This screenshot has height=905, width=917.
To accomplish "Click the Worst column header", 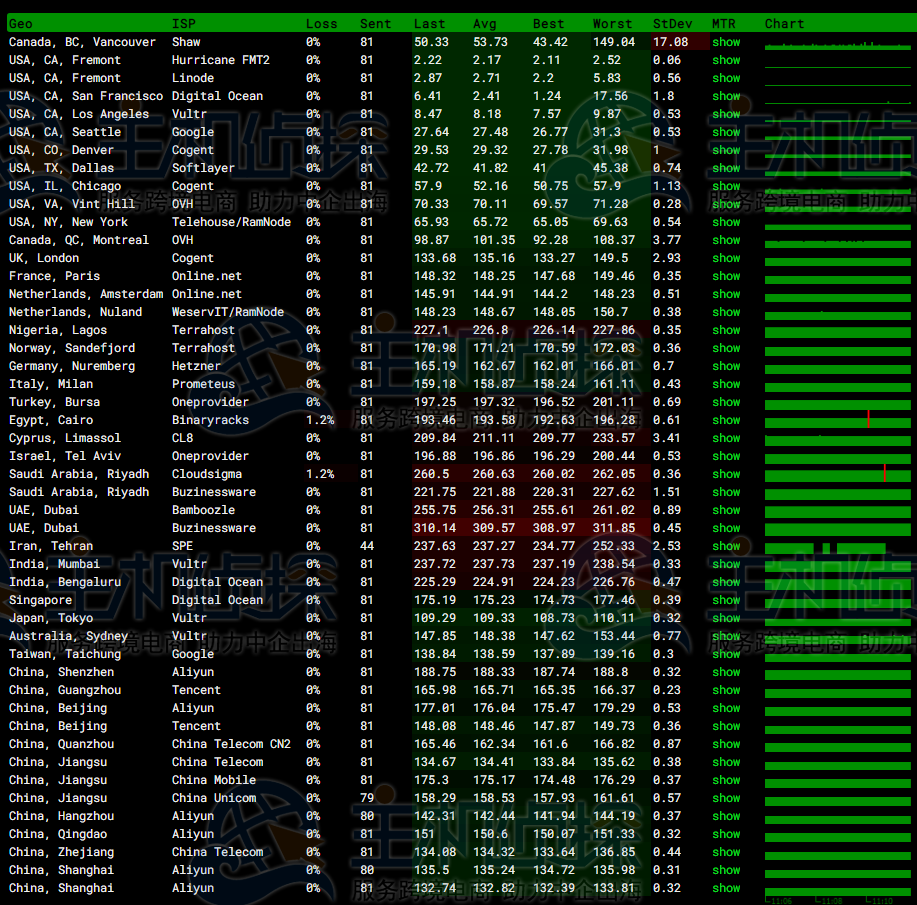I will coord(612,23).
